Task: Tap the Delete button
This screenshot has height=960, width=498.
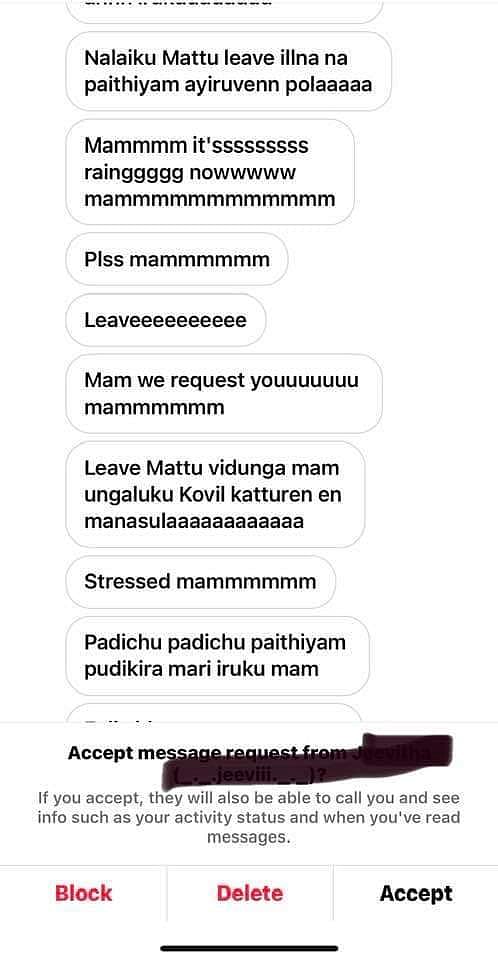Action: point(249,893)
